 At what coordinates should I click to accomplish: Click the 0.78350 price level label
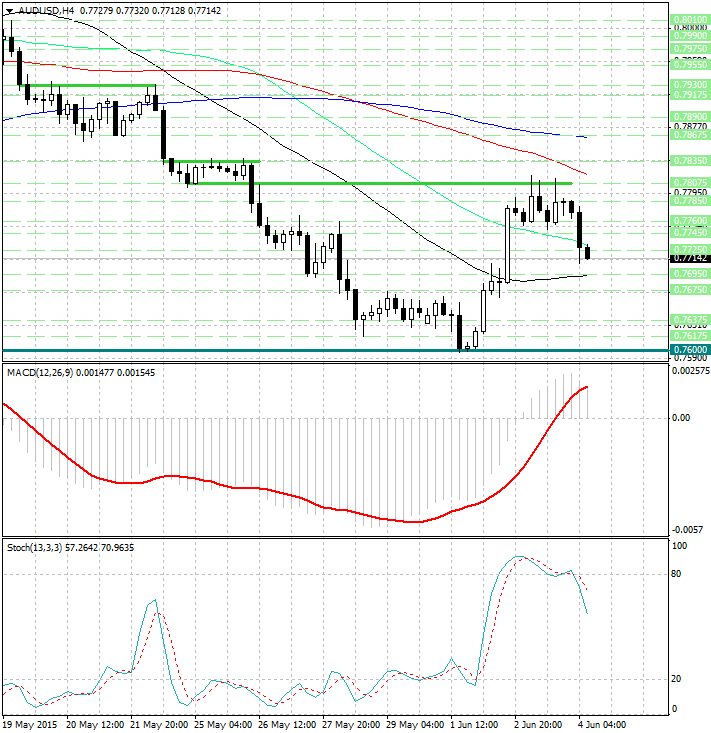[x=690, y=160]
